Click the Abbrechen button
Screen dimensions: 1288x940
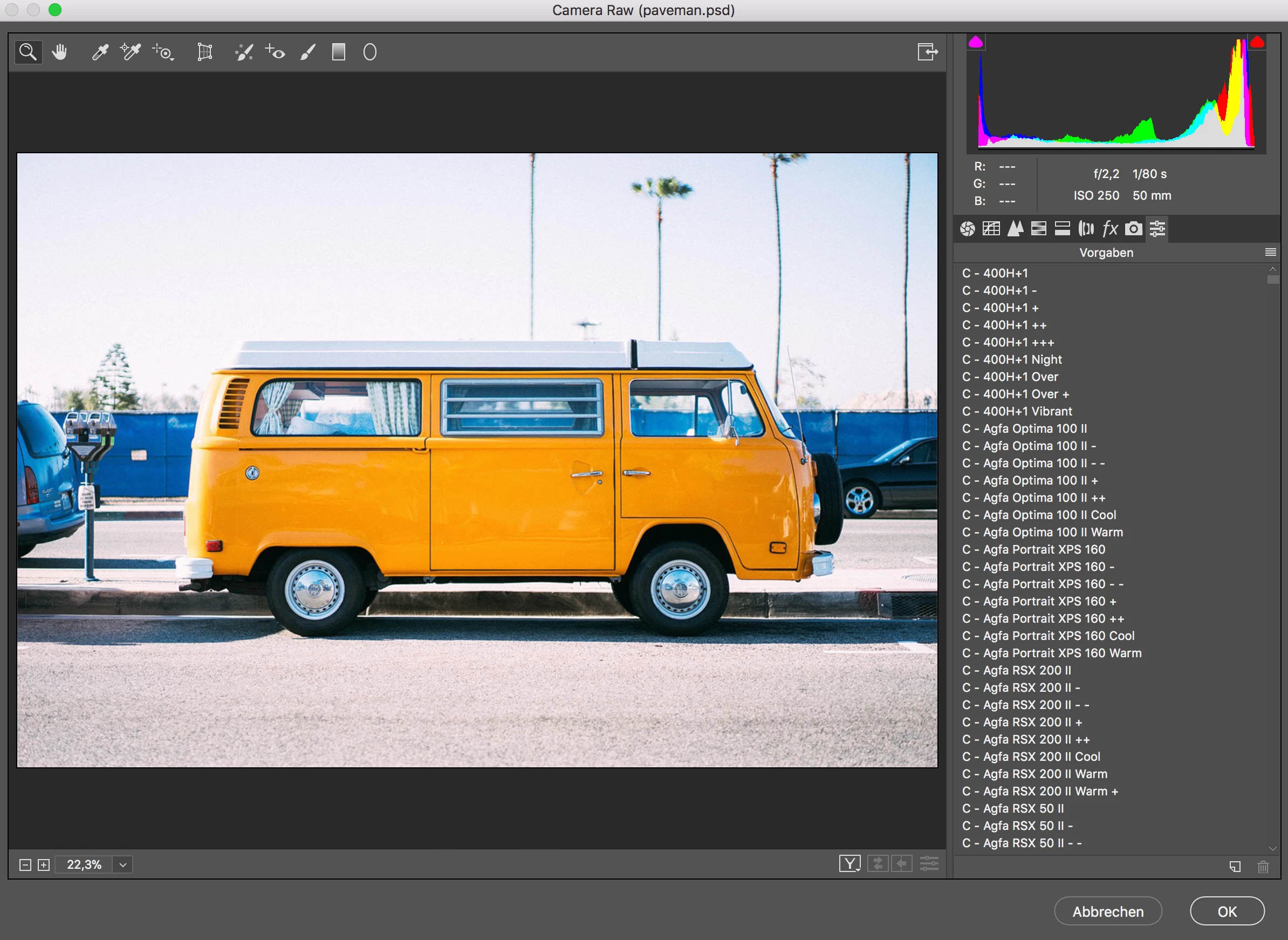pyautogui.click(x=1107, y=911)
